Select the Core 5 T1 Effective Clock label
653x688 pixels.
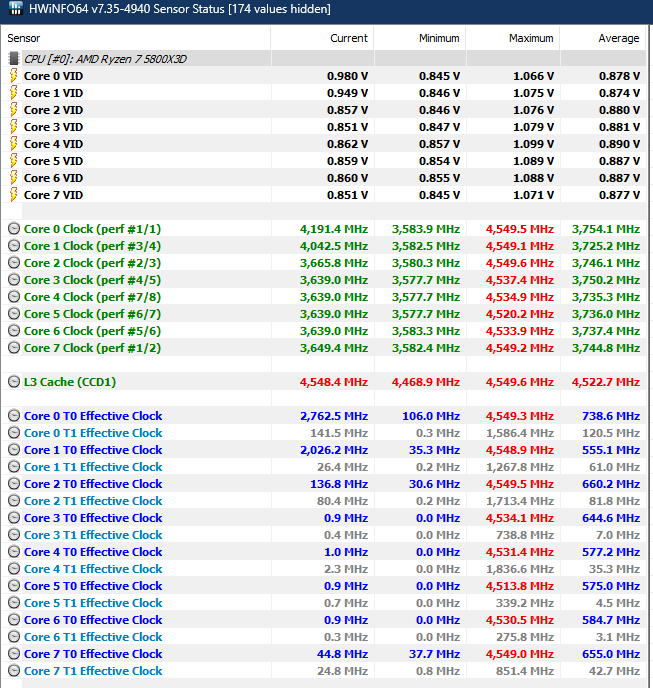pos(93,603)
